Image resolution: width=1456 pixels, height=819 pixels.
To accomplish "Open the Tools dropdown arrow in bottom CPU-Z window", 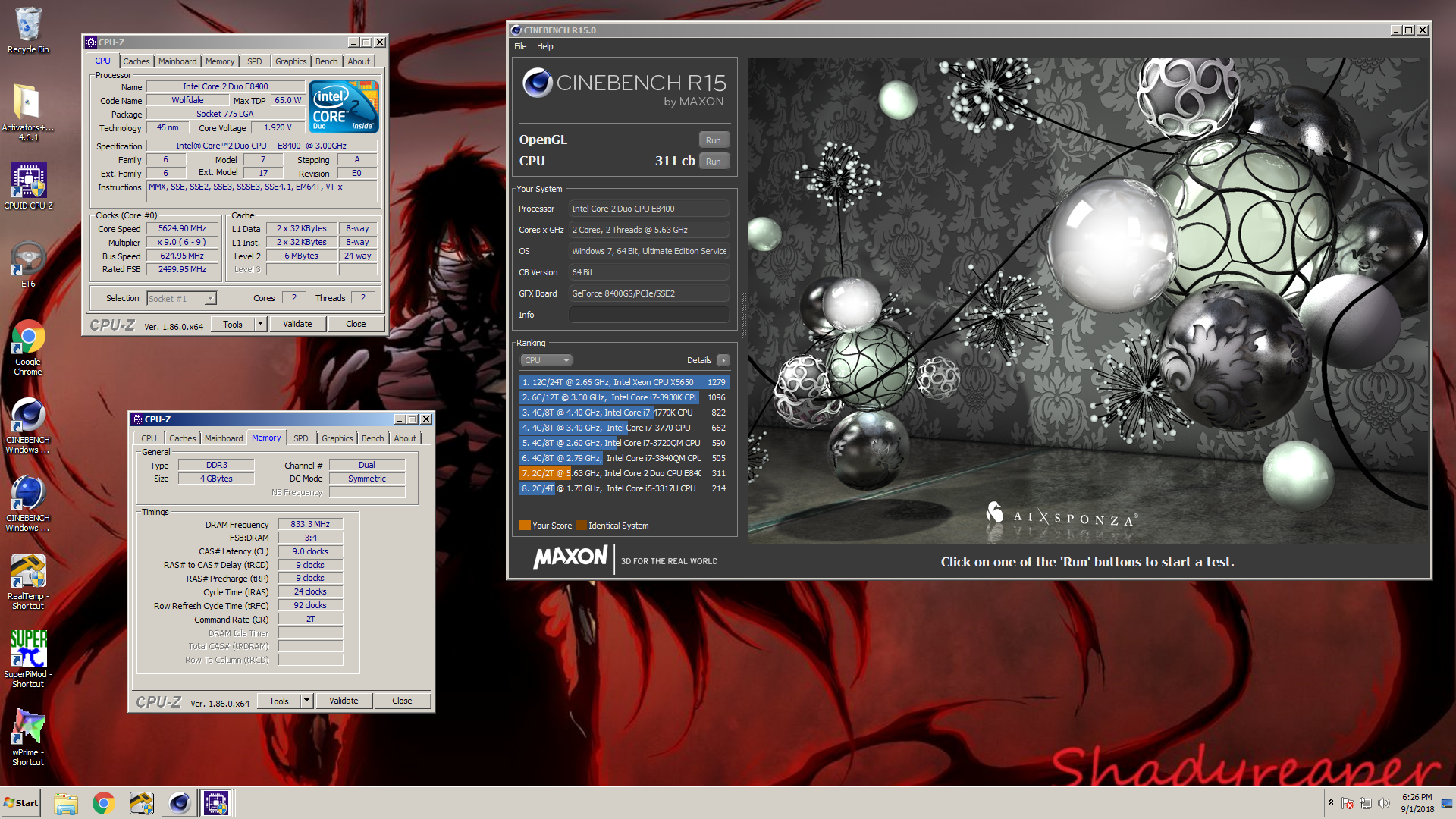I will coord(306,701).
